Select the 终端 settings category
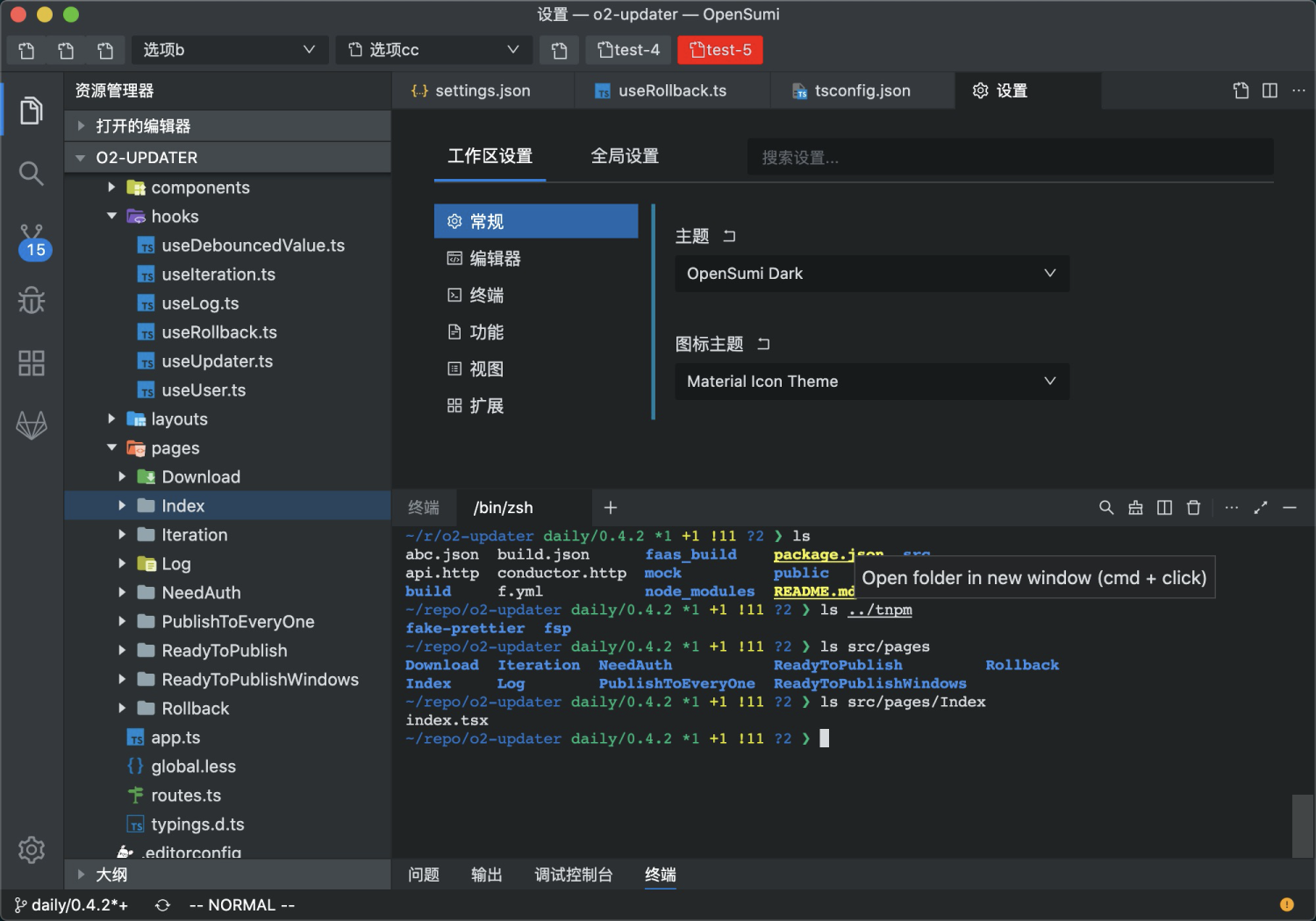1316x921 pixels. click(536, 295)
